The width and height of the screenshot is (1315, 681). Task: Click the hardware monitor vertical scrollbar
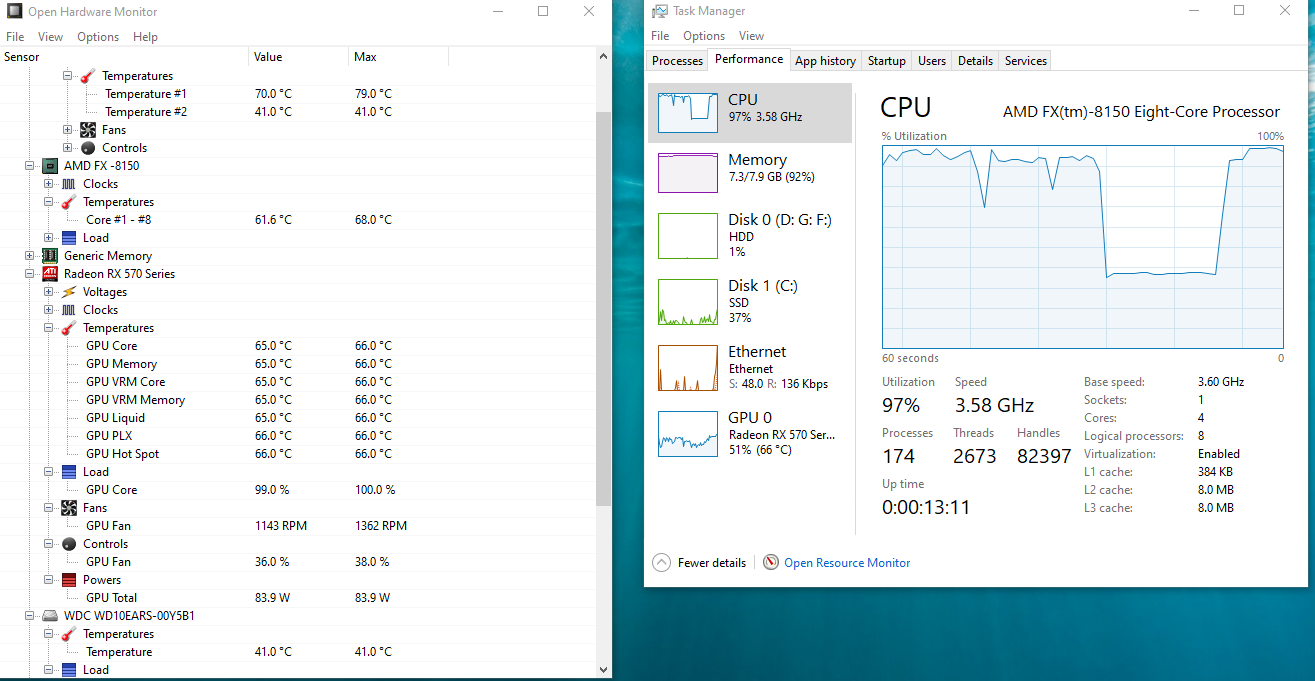[603, 308]
